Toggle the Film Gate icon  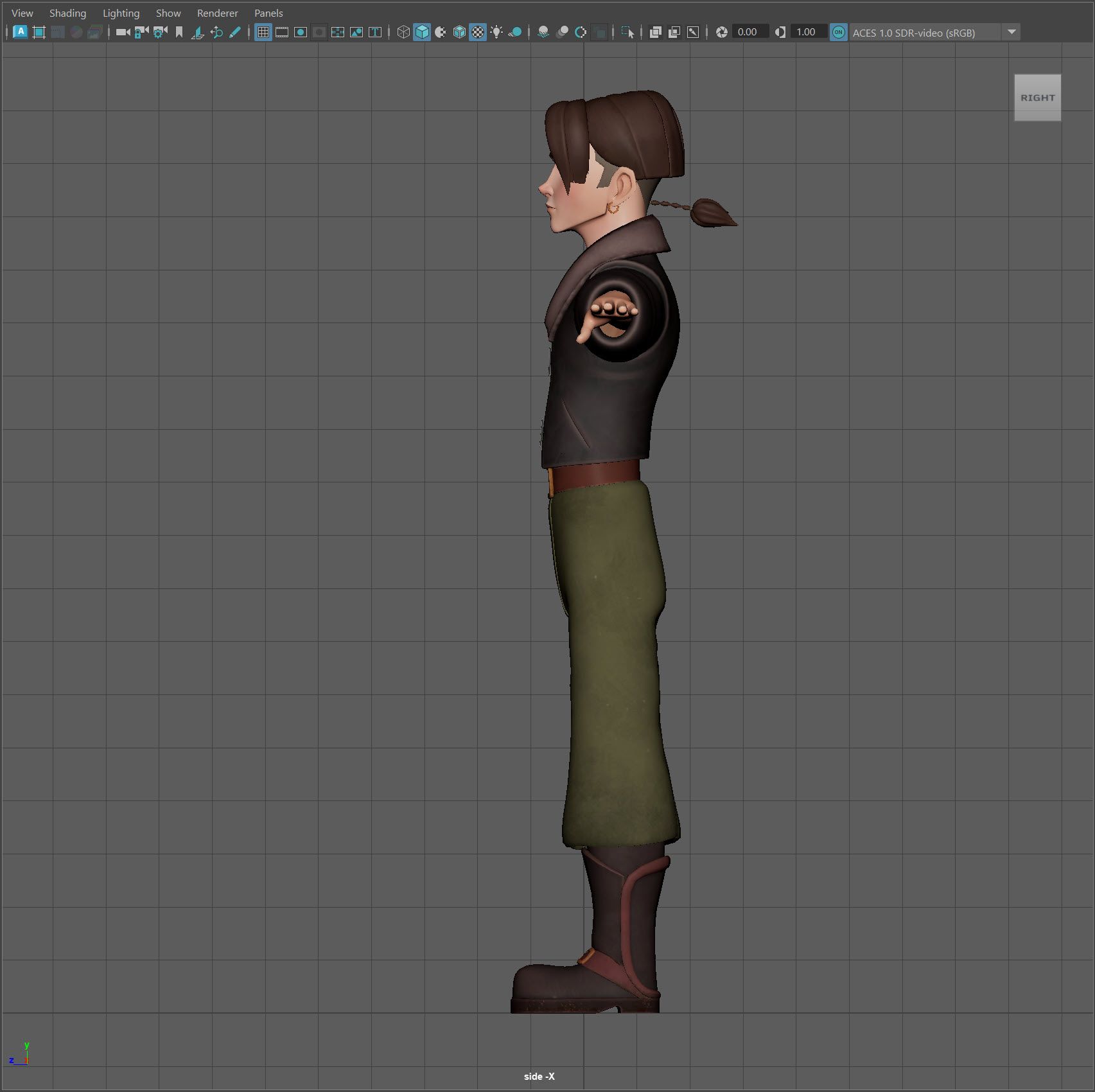coord(282,32)
